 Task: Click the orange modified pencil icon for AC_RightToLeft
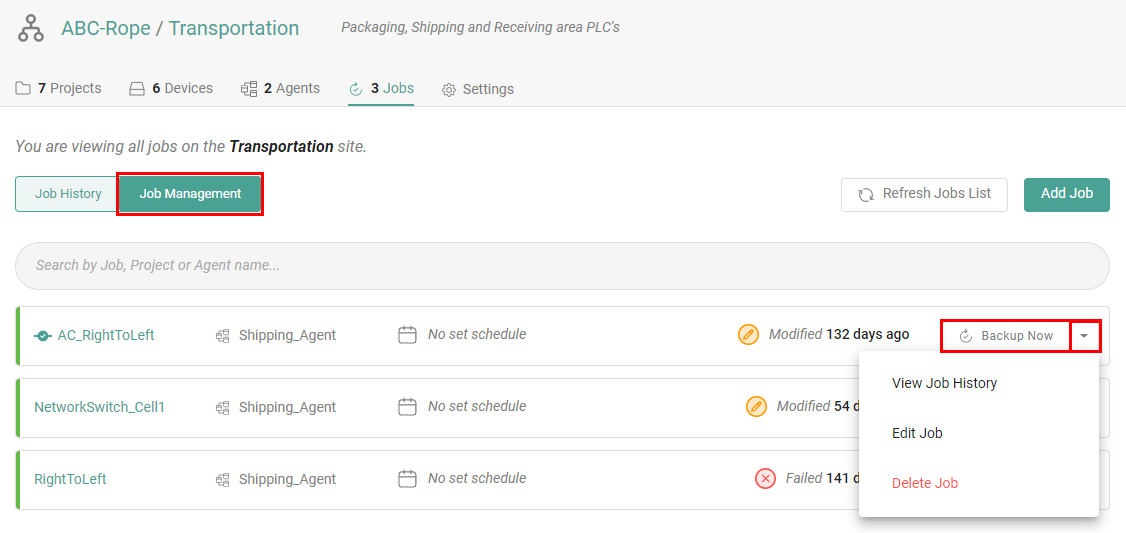pyautogui.click(x=748, y=335)
